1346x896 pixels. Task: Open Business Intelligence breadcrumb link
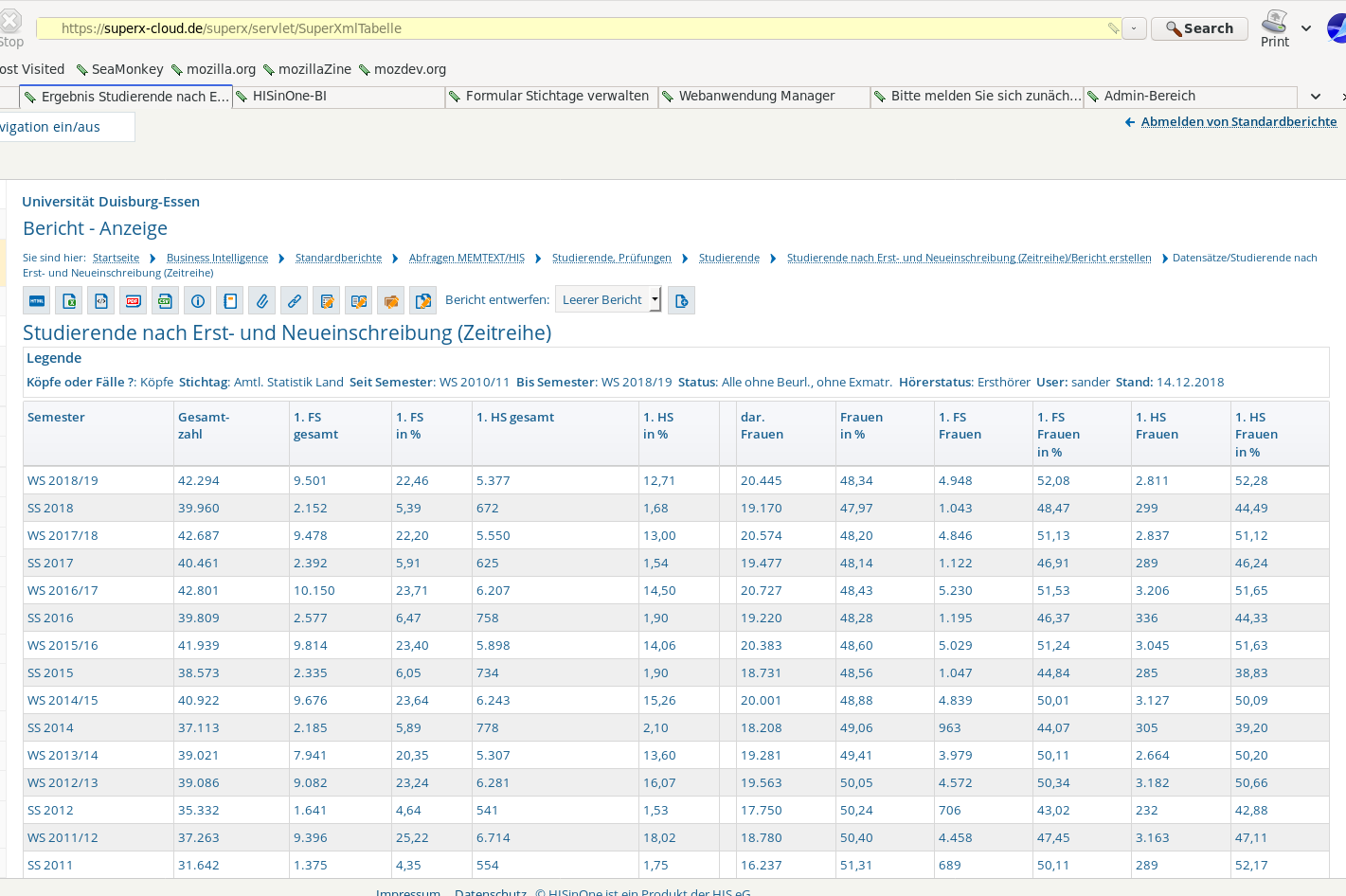pos(217,258)
